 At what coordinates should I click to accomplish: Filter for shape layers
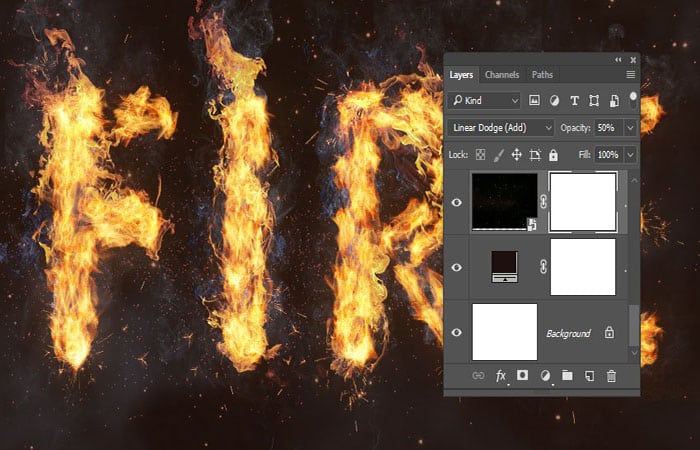pyautogui.click(x=594, y=101)
